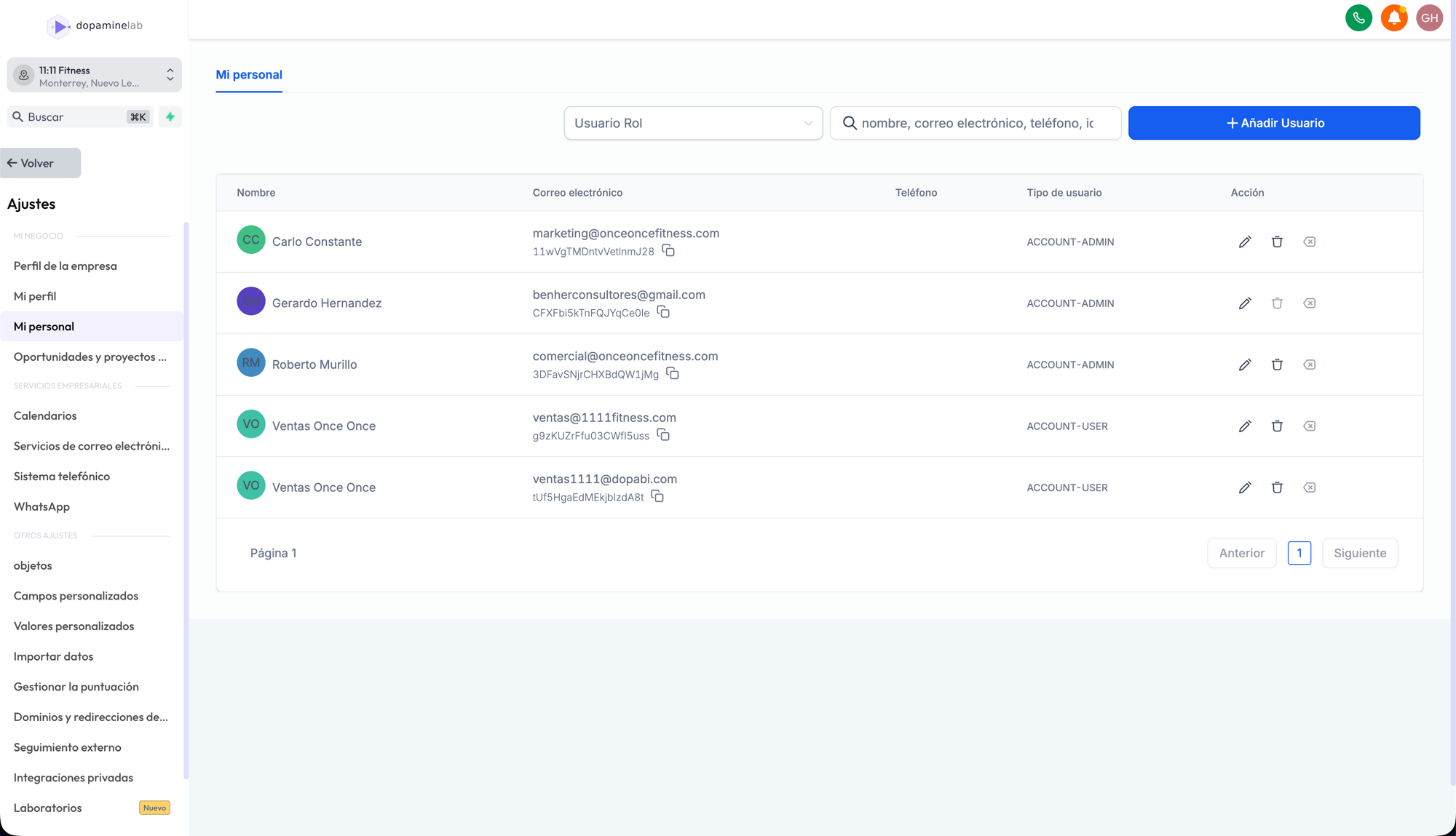Click Roberto Murillo's RM avatar
The image size is (1456, 836).
tap(250, 363)
